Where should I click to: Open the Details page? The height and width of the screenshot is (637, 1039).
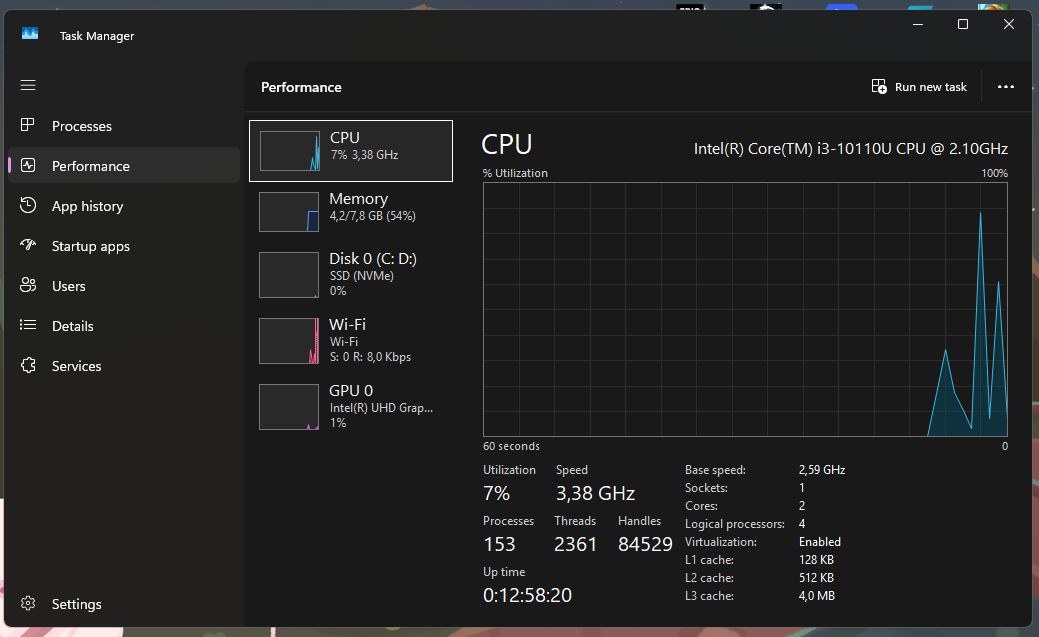[124, 326]
